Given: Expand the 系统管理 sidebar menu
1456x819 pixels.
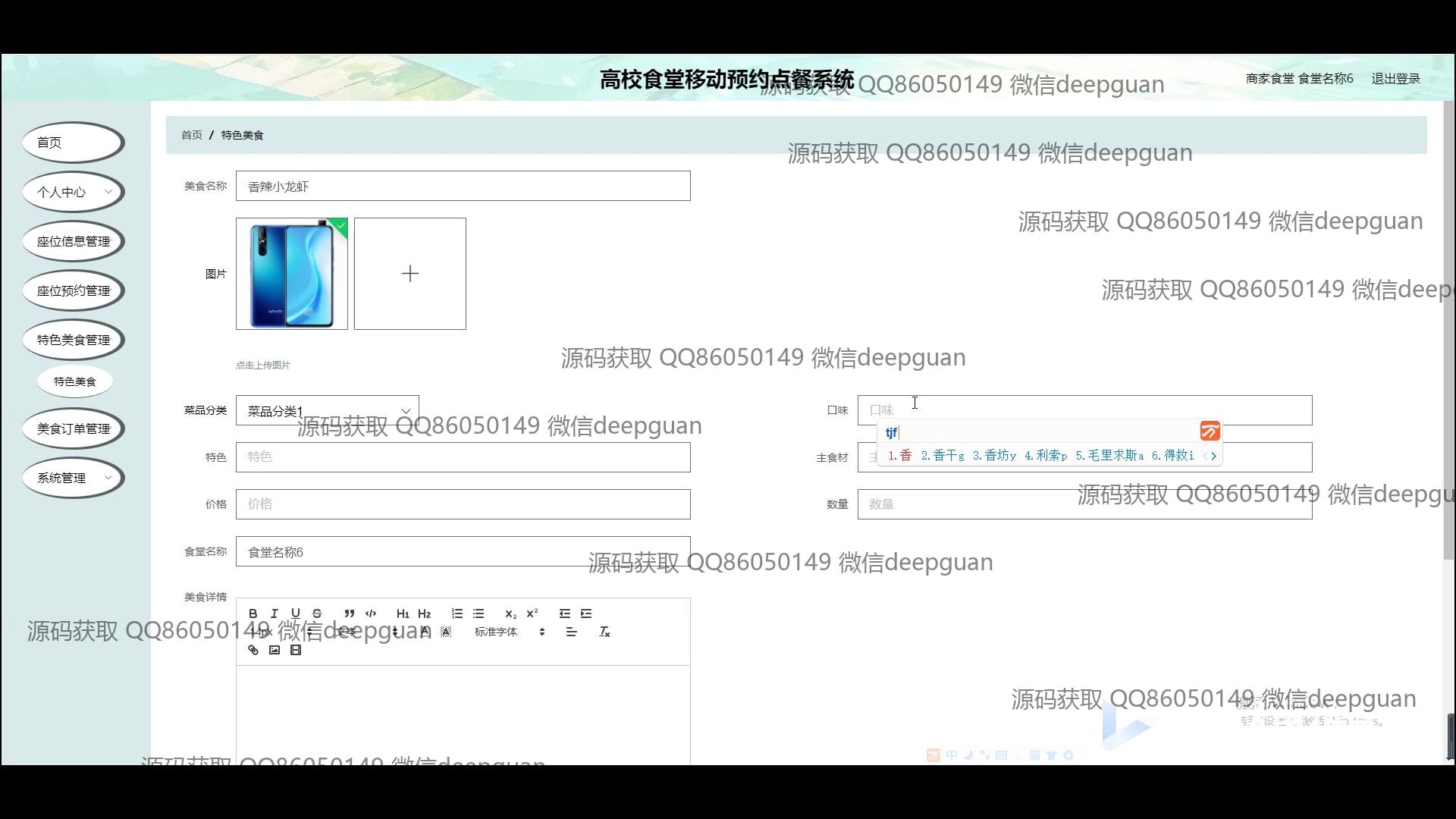Looking at the screenshot, I should 74,478.
